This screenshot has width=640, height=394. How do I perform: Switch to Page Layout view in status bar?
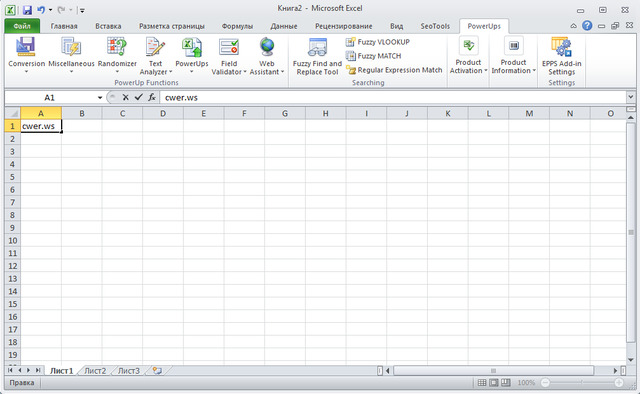[494, 383]
